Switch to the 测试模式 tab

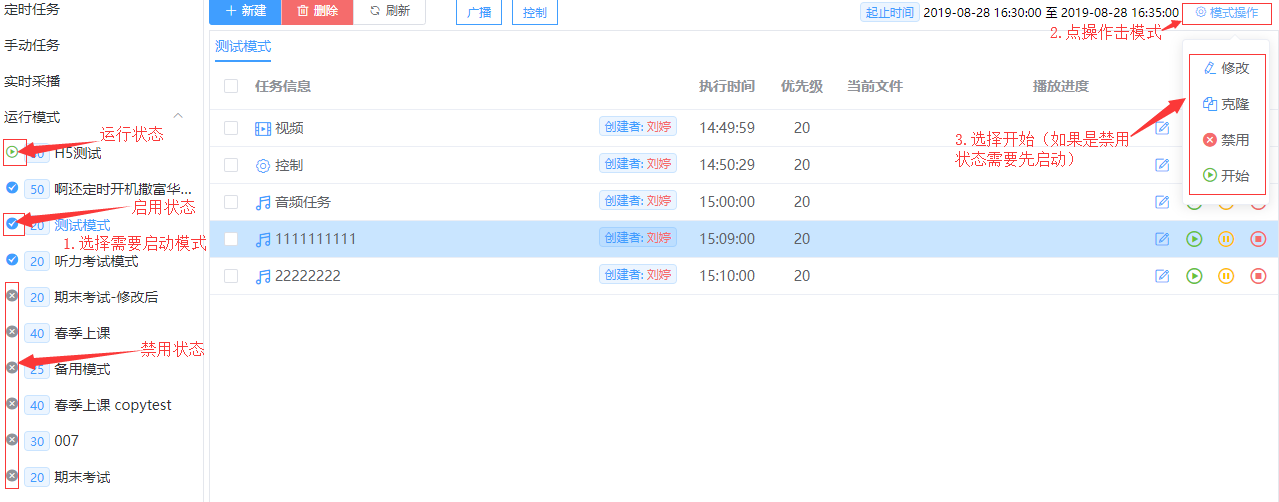coord(243,46)
